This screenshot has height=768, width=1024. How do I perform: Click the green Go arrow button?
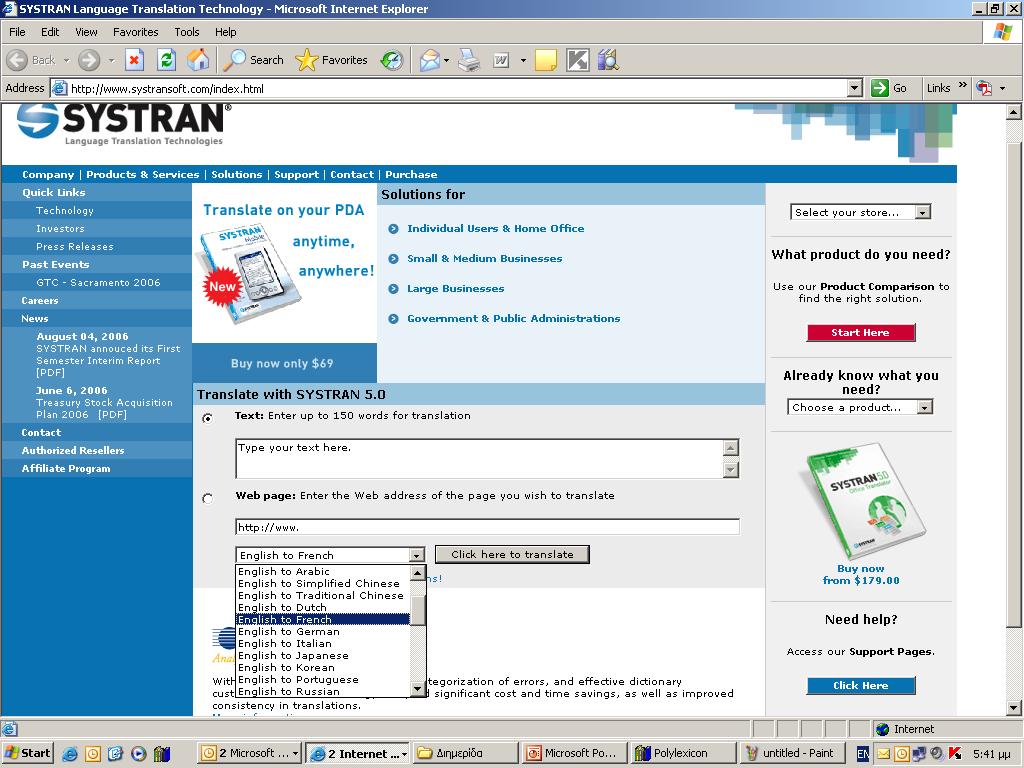click(x=880, y=88)
